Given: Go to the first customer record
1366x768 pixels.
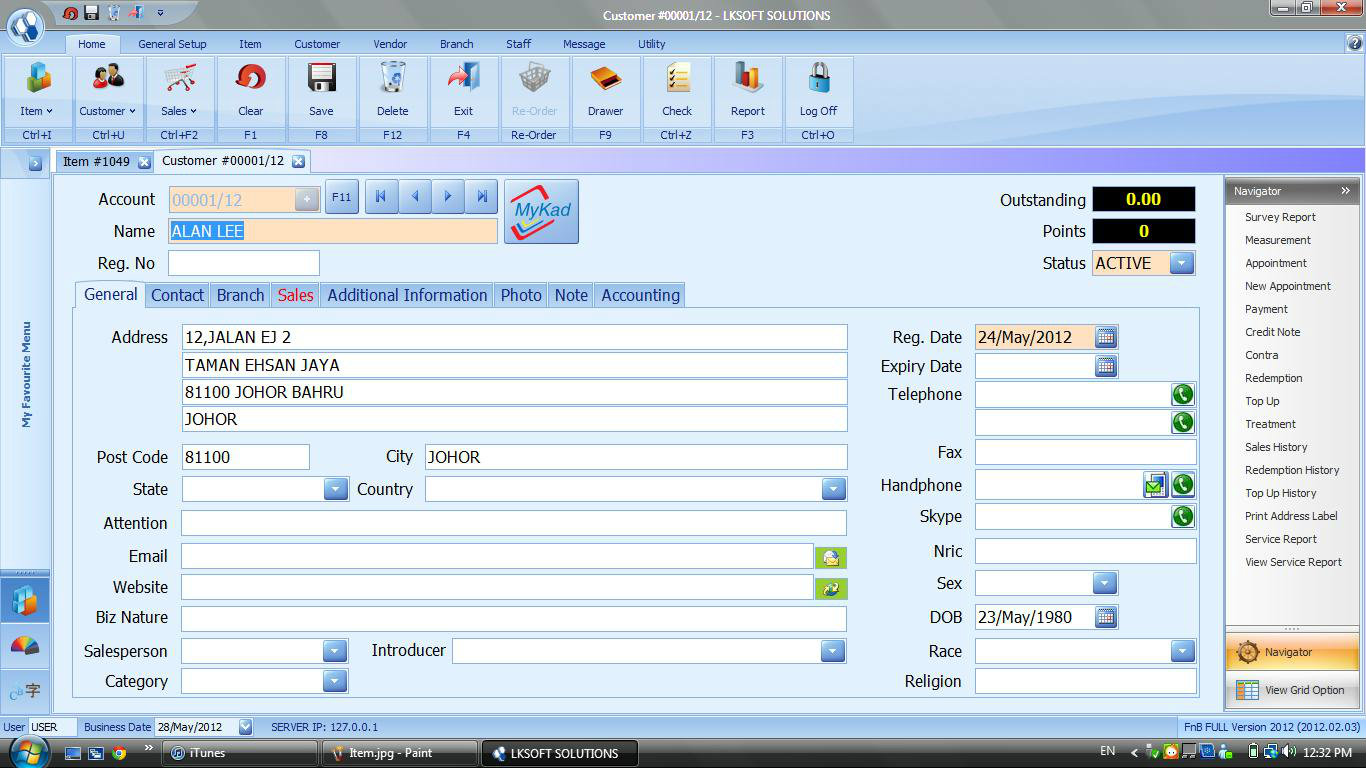Looking at the screenshot, I should click(381, 197).
